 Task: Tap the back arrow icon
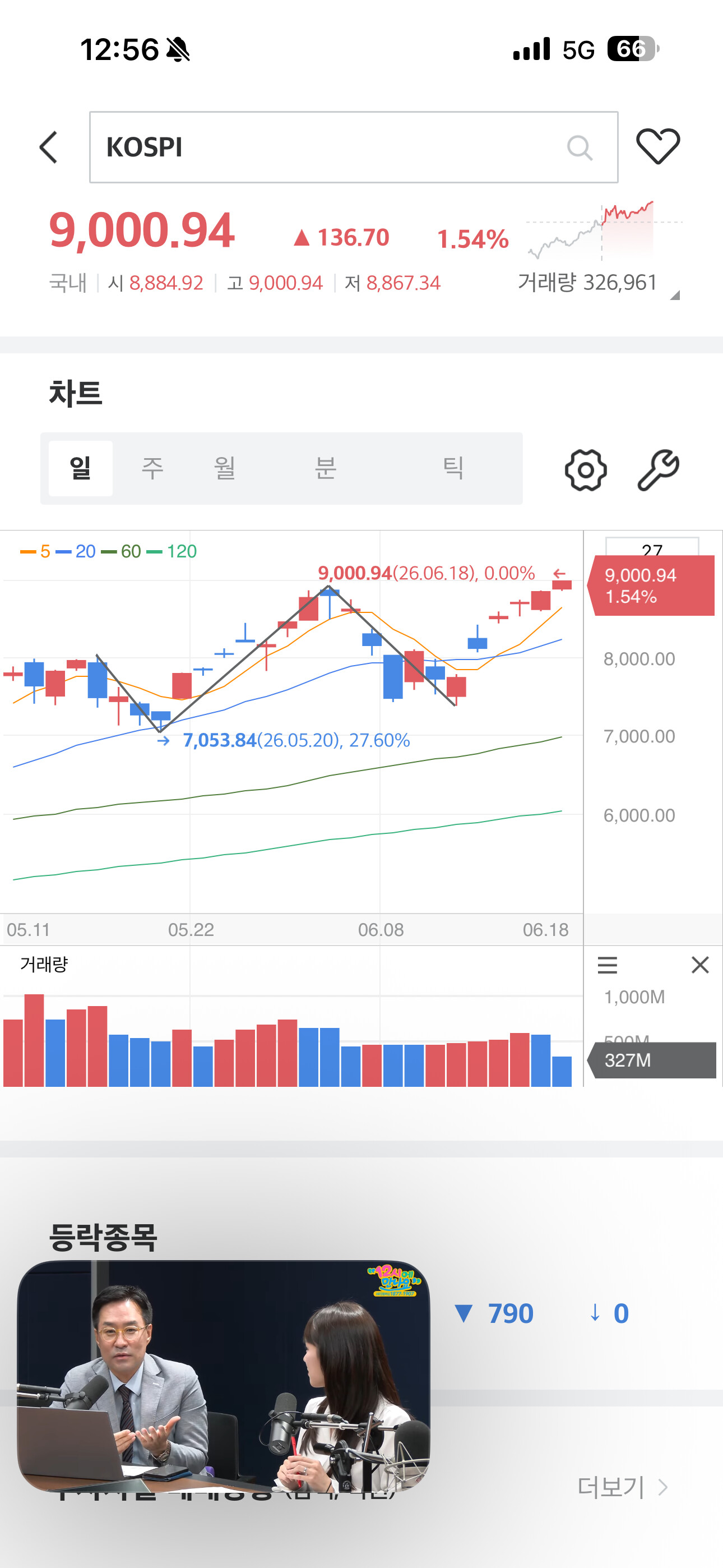pyautogui.click(x=48, y=147)
